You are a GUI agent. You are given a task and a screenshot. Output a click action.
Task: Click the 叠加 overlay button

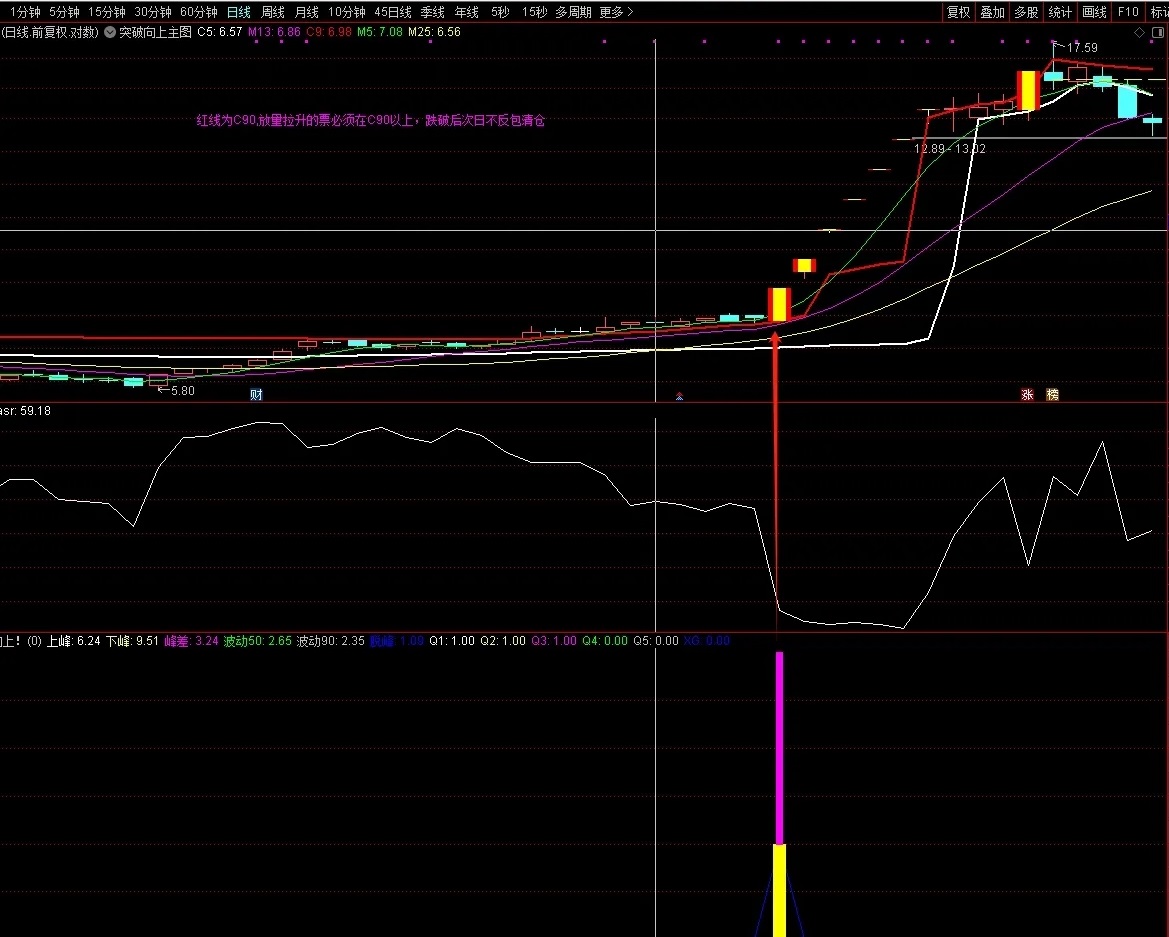pyautogui.click(x=992, y=12)
